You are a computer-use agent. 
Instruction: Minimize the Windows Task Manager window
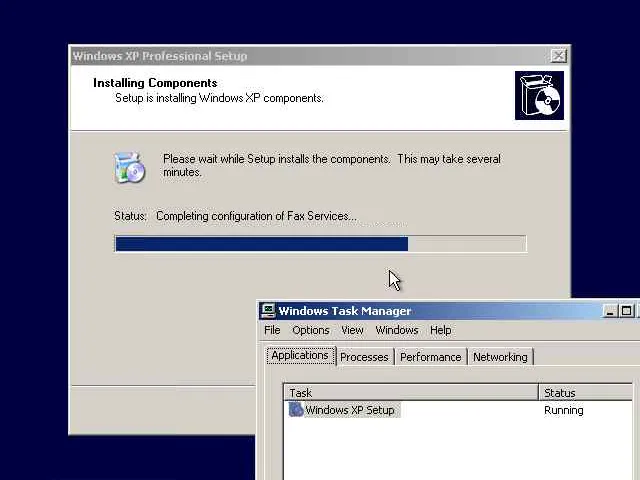pyautogui.click(x=610, y=311)
